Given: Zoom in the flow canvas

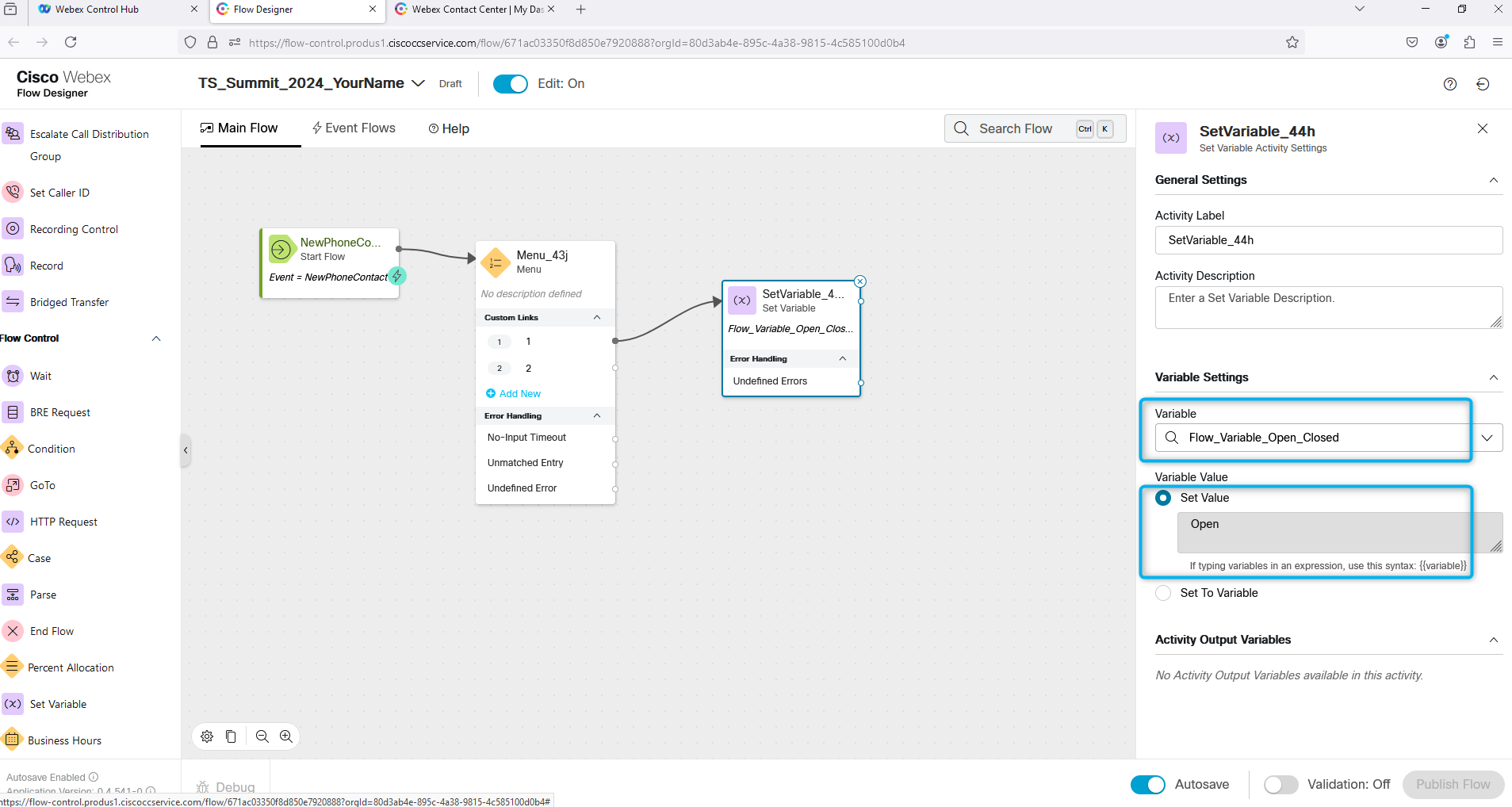Looking at the screenshot, I should click(x=286, y=736).
